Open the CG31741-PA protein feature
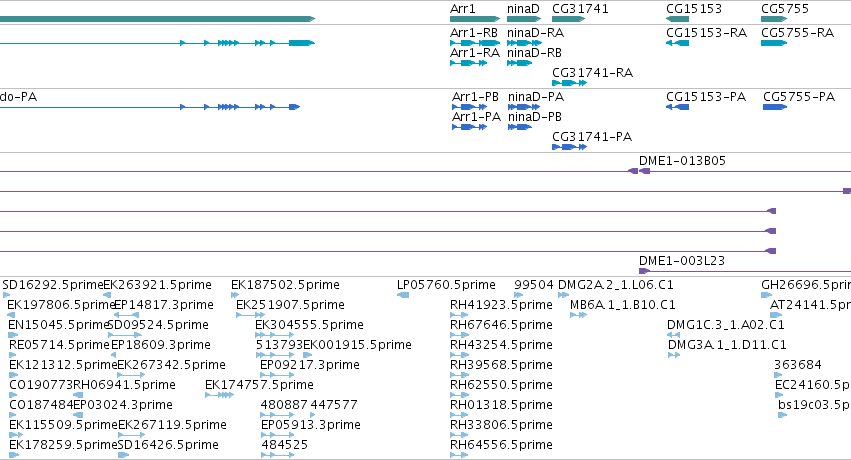Viewport: 851px width, 460px height. coord(592,137)
